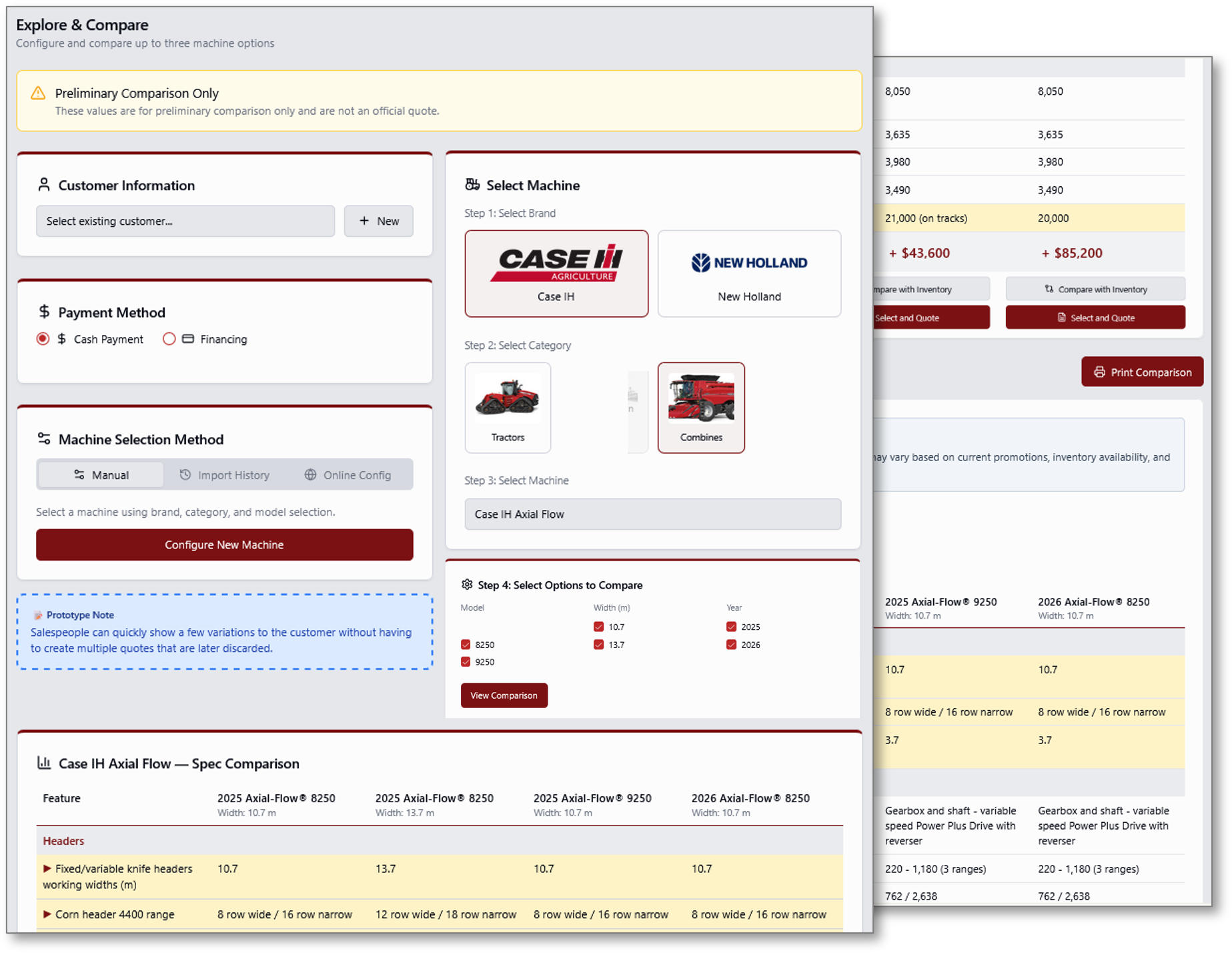
Task: Select the Combines category card
Action: [x=701, y=408]
